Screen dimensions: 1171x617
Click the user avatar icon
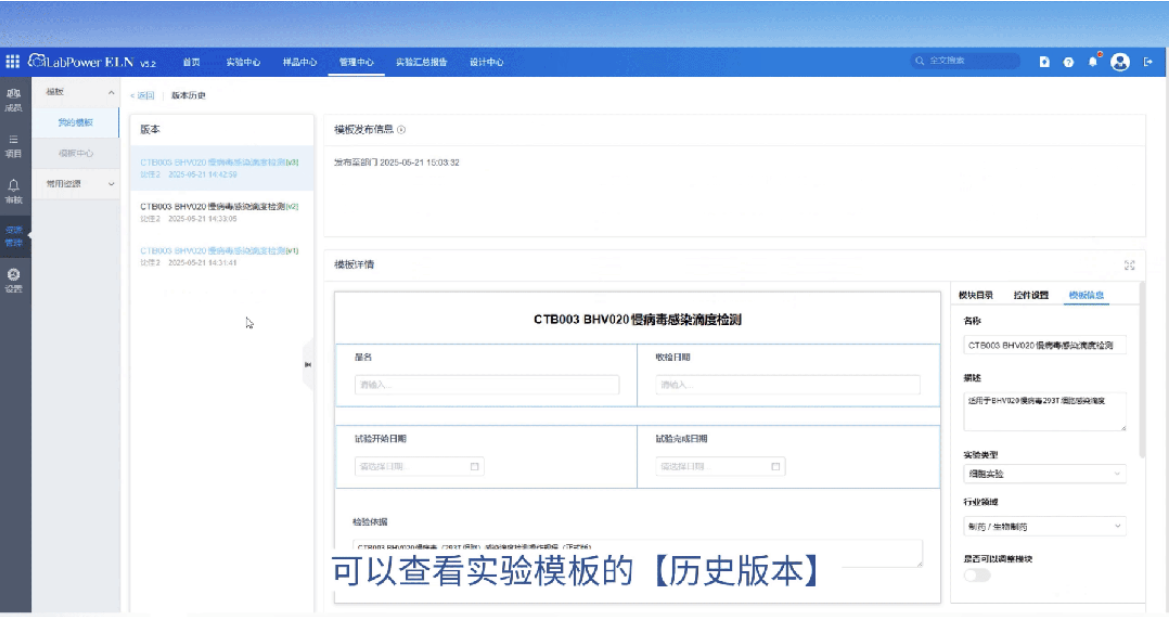click(x=1119, y=62)
